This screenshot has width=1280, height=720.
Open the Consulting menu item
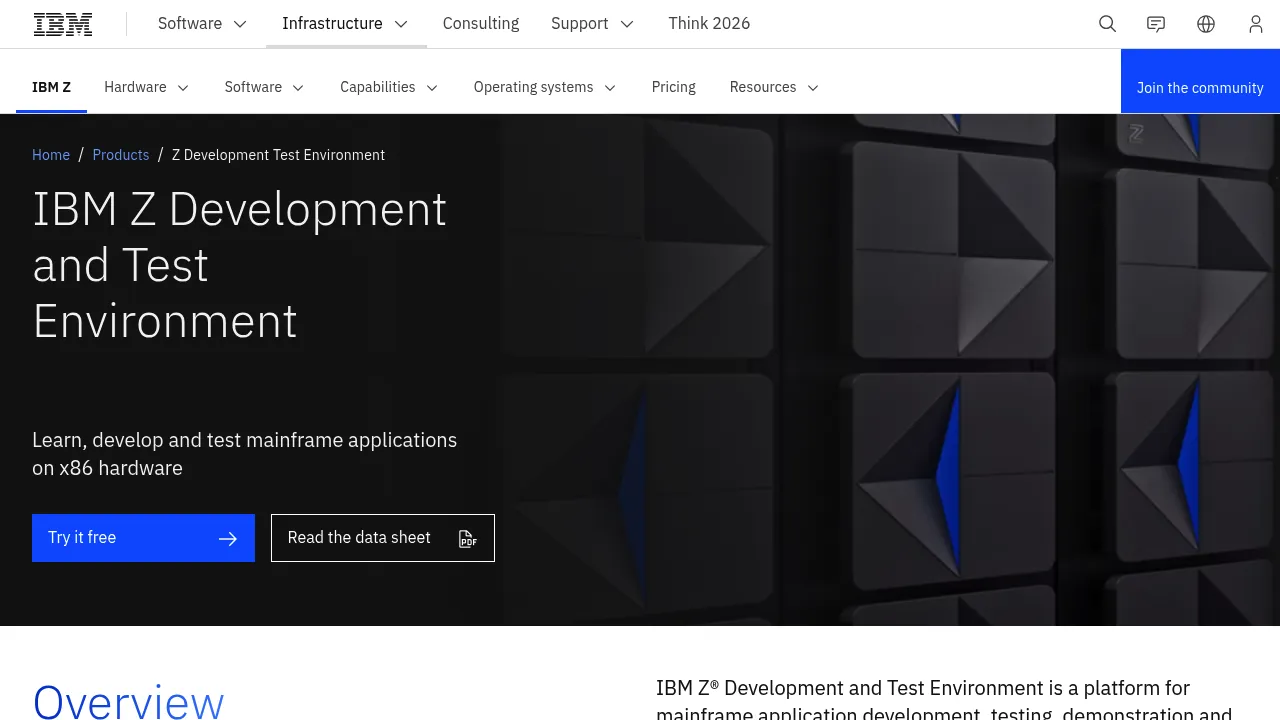(x=481, y=24)
